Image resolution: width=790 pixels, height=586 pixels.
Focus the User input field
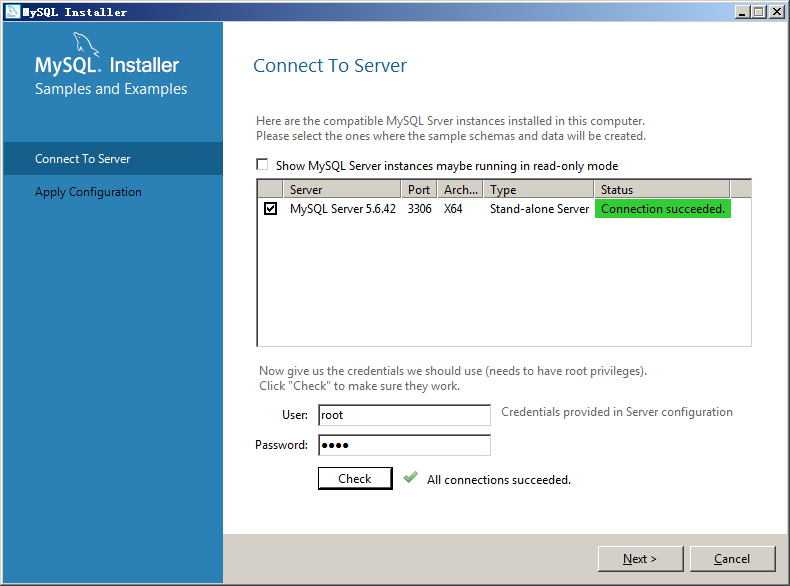click(x=404, y=415)
